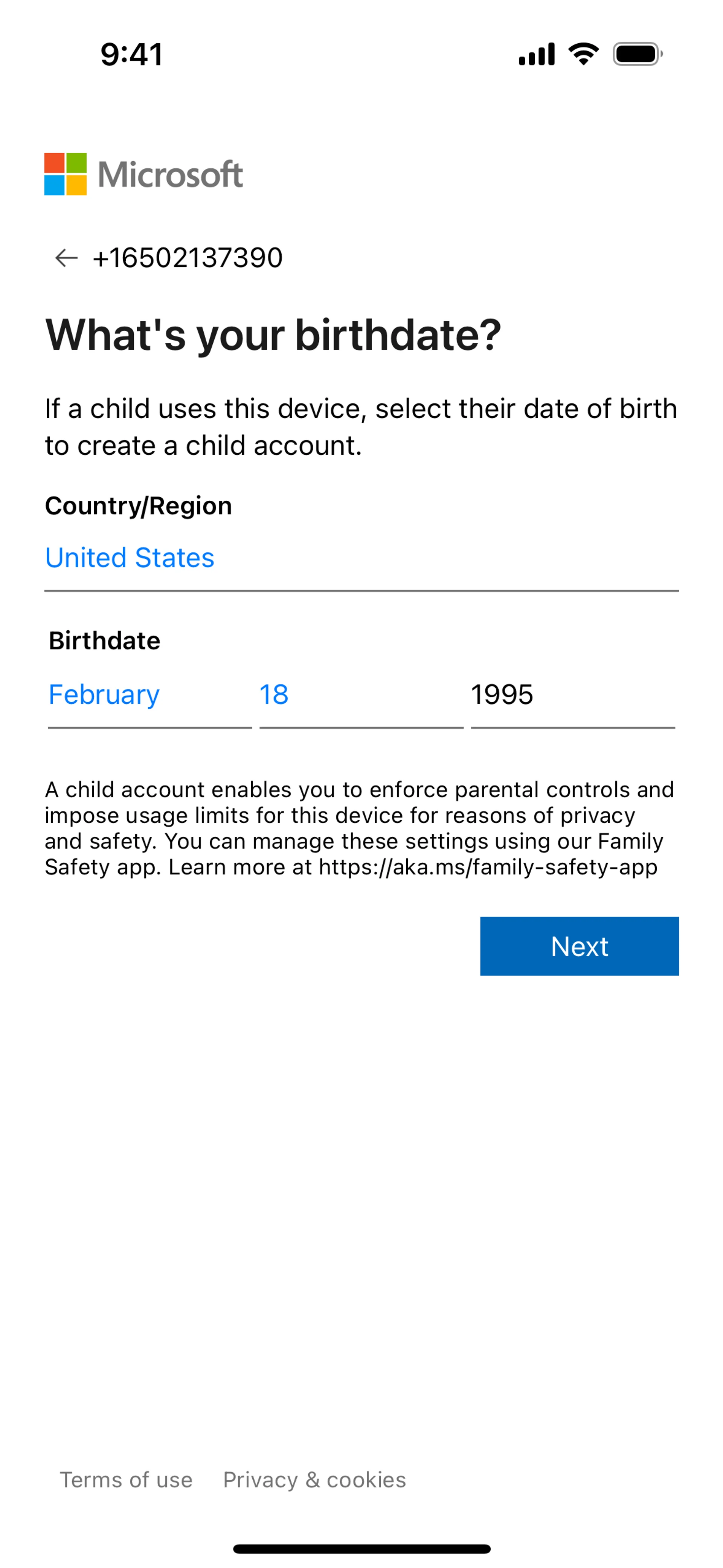Open the birth month dropdown showing February
Screen dimensions: 723x1568
(x=149, y=694)
